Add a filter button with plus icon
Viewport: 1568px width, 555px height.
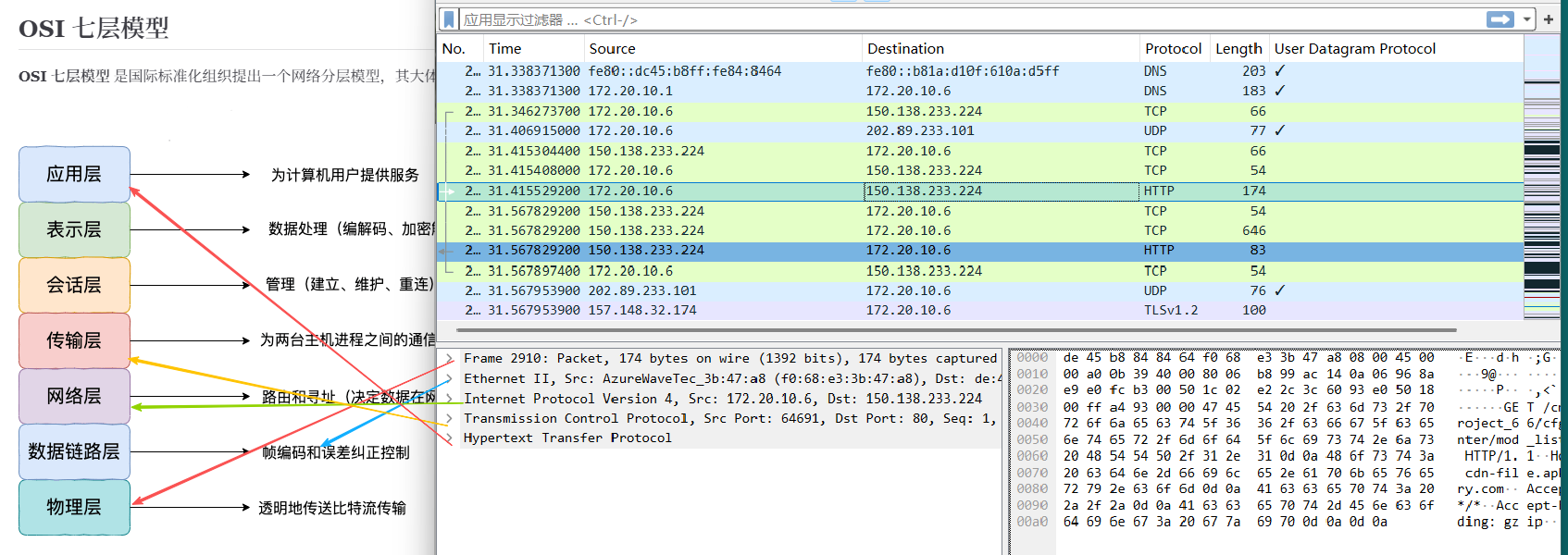(1549, 19)
